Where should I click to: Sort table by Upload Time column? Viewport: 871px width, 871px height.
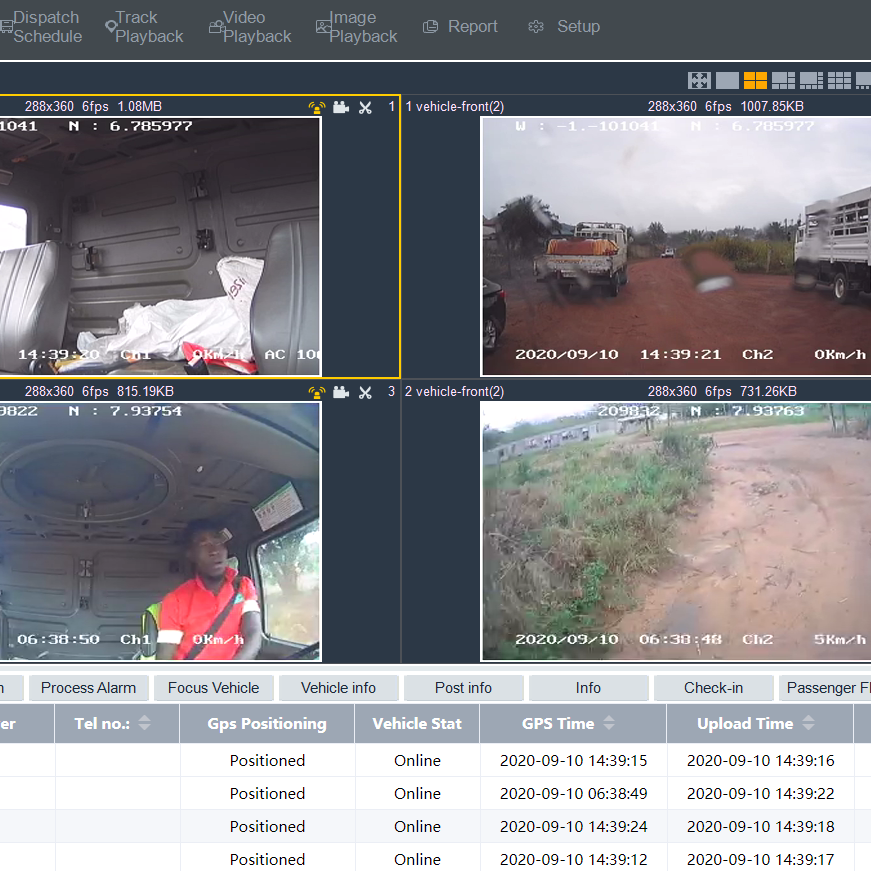(x=809, y=723)
